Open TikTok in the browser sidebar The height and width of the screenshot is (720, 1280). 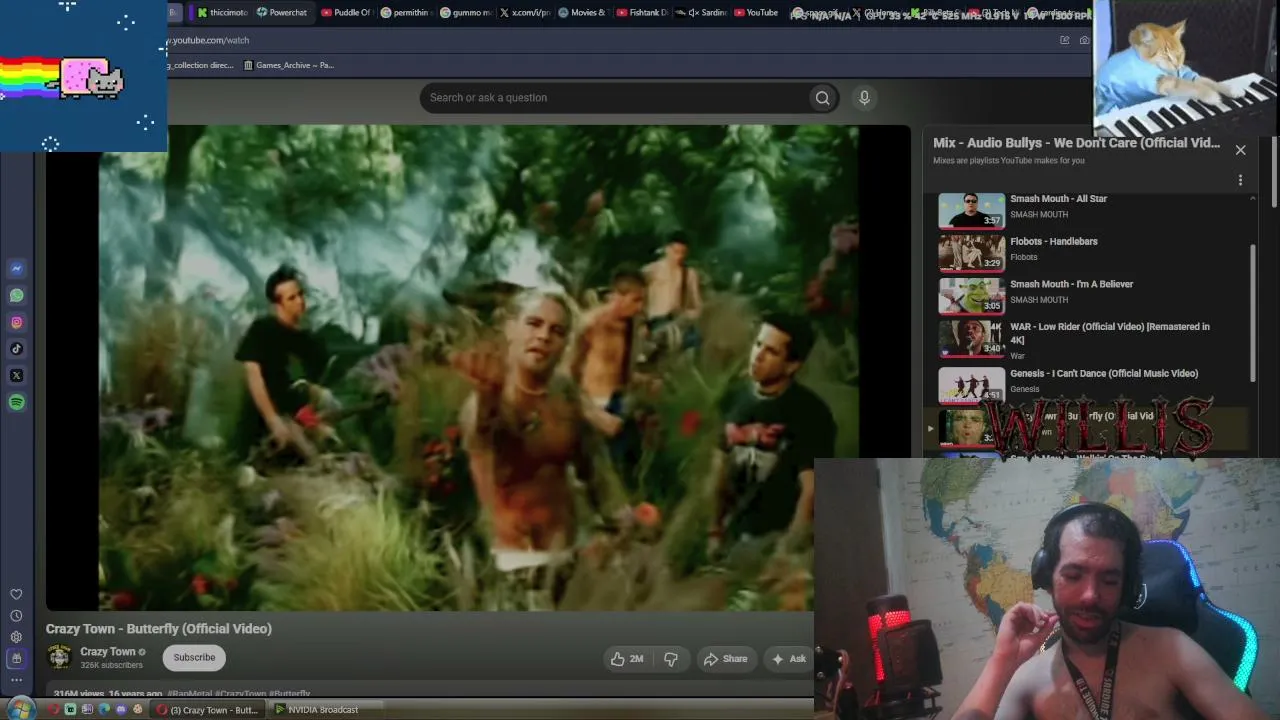tap(16, 349)
